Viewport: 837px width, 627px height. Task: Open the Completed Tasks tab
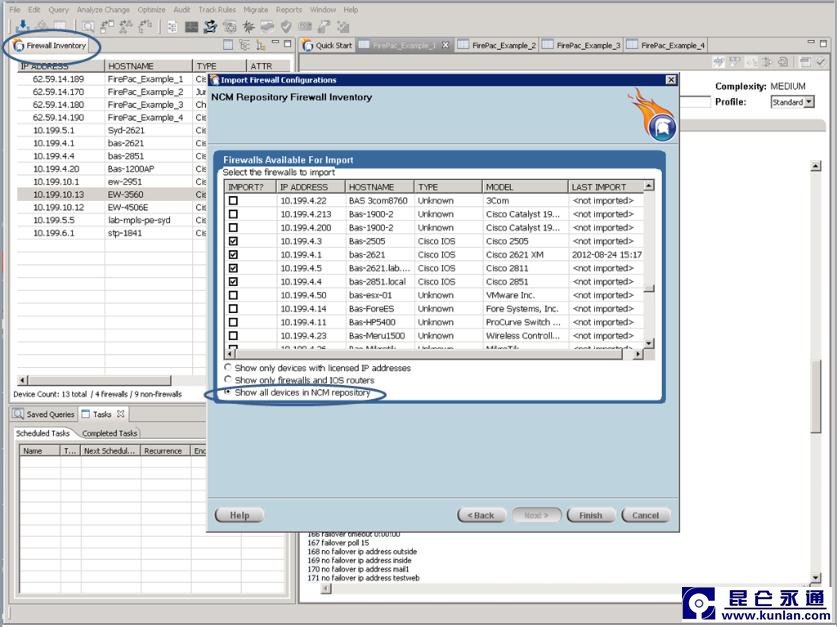110,433
